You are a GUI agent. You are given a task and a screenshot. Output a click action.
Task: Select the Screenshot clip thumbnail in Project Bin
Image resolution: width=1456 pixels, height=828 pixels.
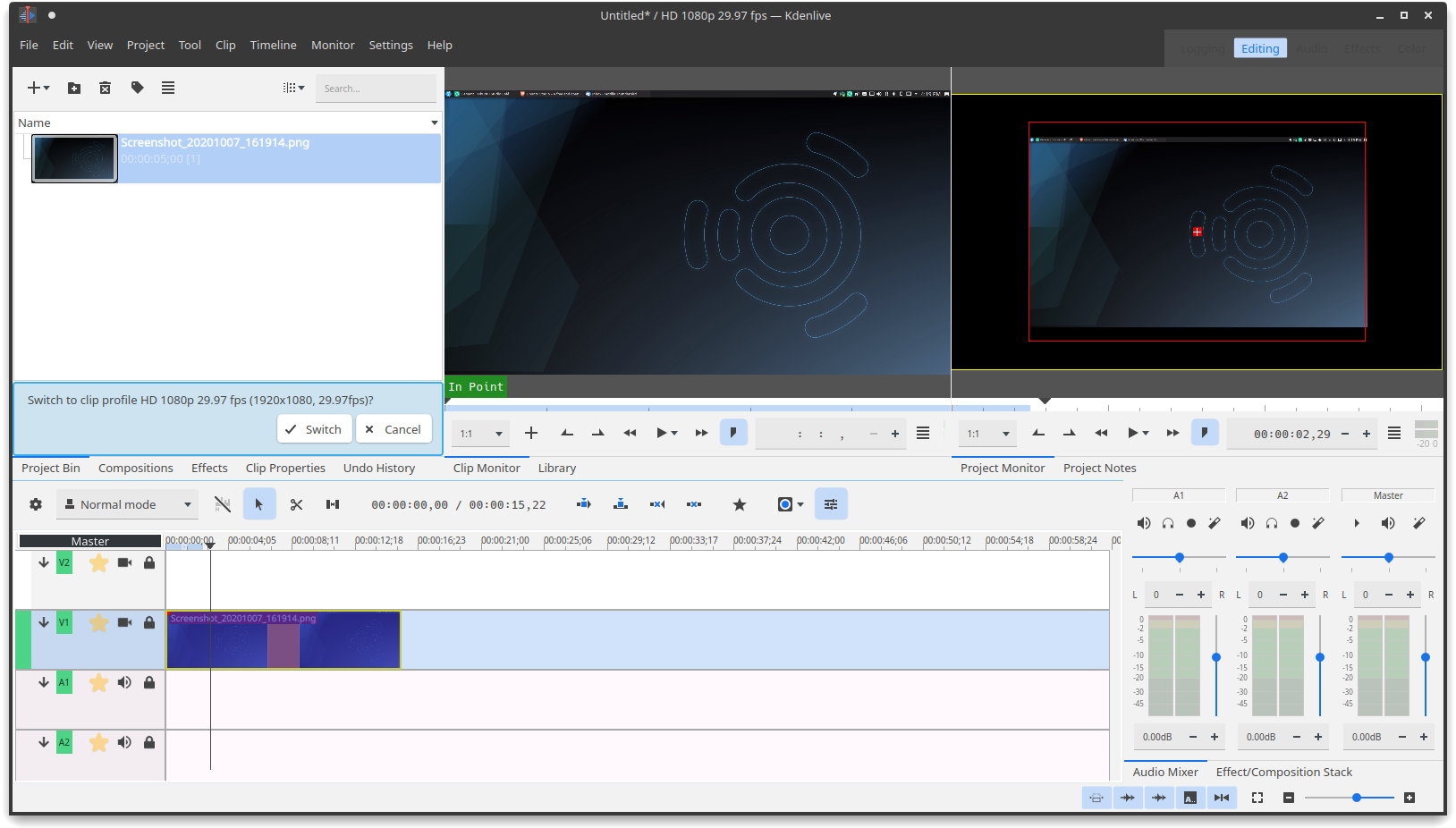(x=74, y=158)
